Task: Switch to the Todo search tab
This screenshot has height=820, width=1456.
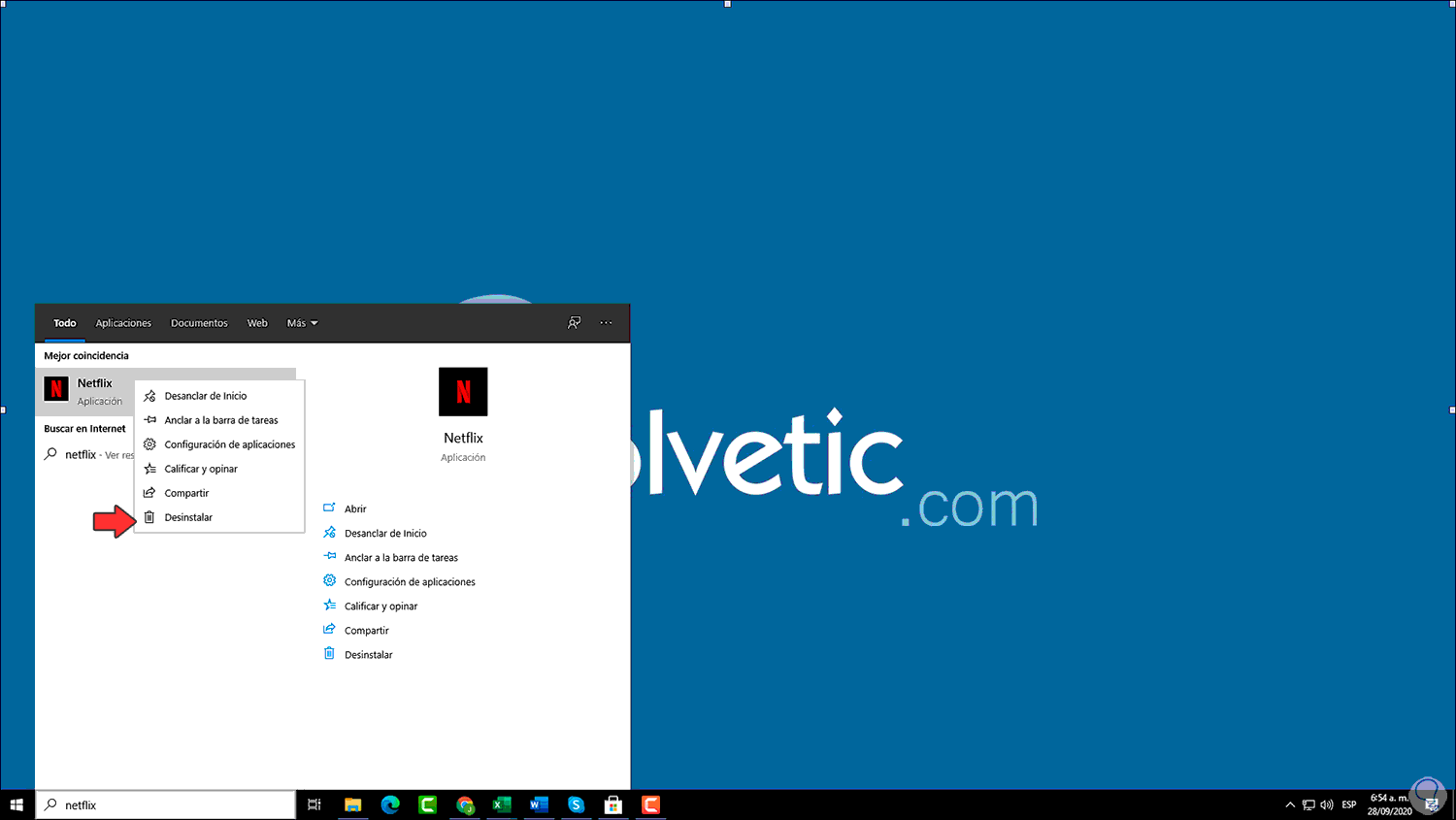Action: point(65,323)
